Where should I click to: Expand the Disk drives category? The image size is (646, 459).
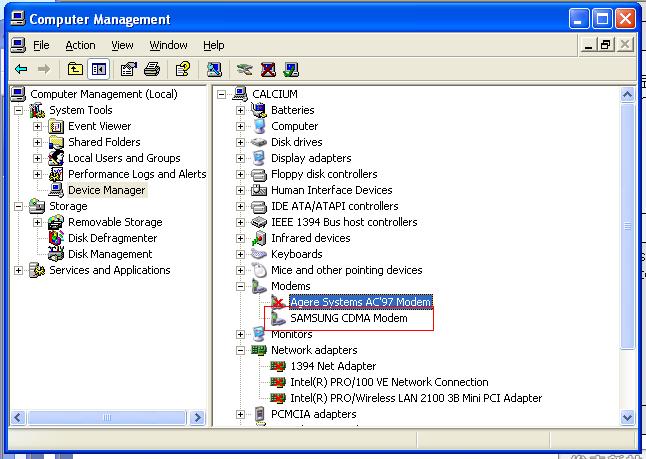(241, 142)
